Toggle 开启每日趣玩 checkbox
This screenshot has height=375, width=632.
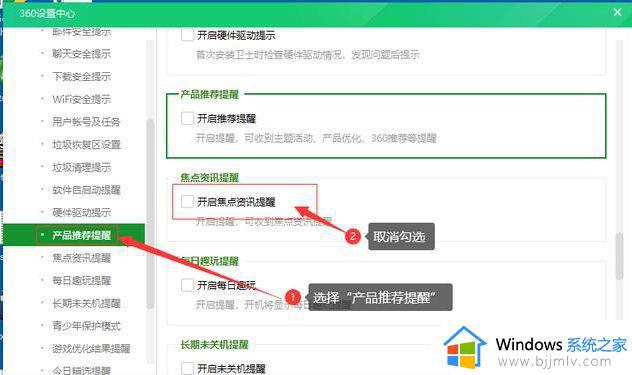click(187, 285)
